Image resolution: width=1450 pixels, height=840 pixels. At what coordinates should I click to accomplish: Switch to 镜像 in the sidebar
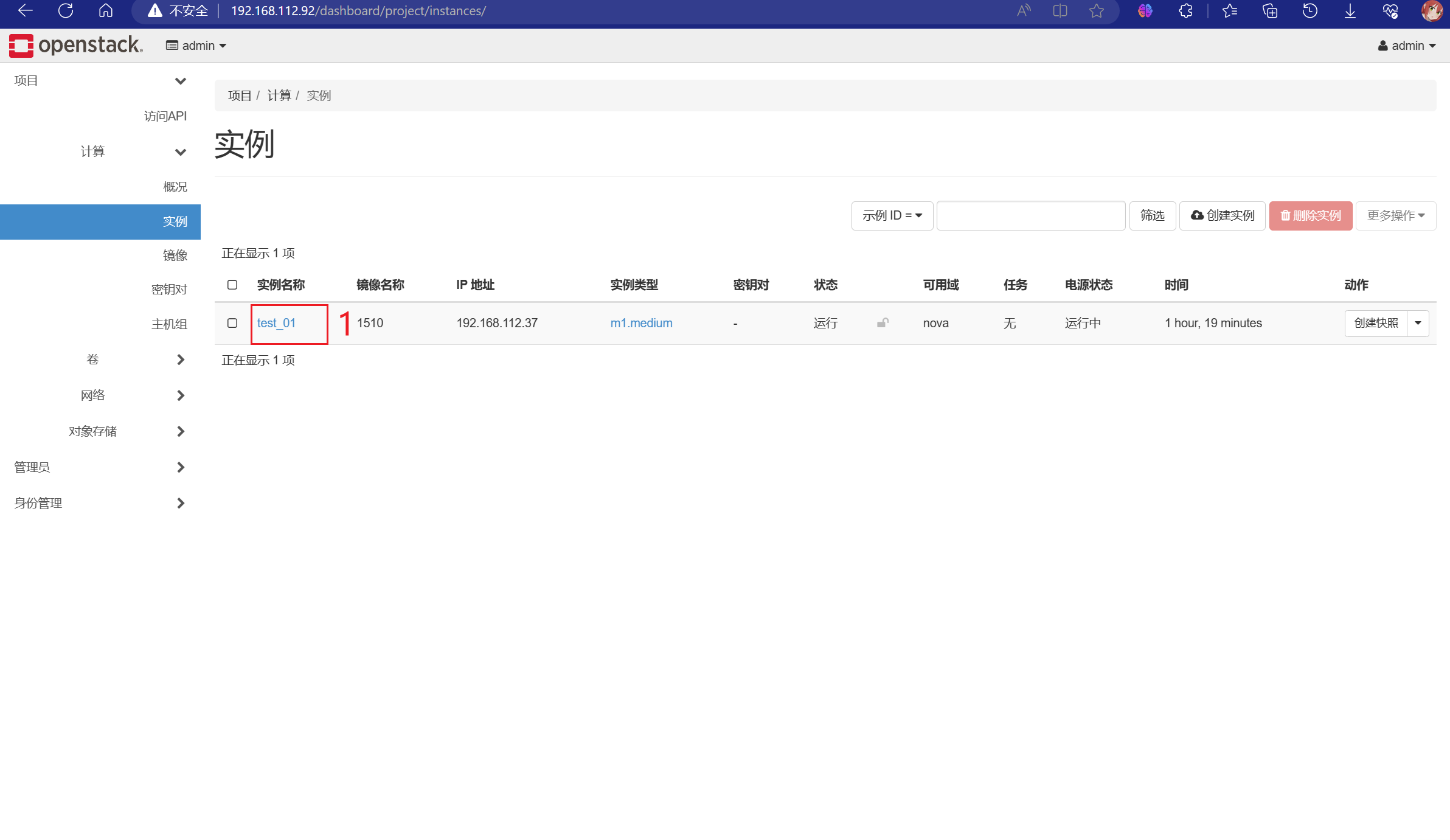pyautogui.click(x=175, y=255)
